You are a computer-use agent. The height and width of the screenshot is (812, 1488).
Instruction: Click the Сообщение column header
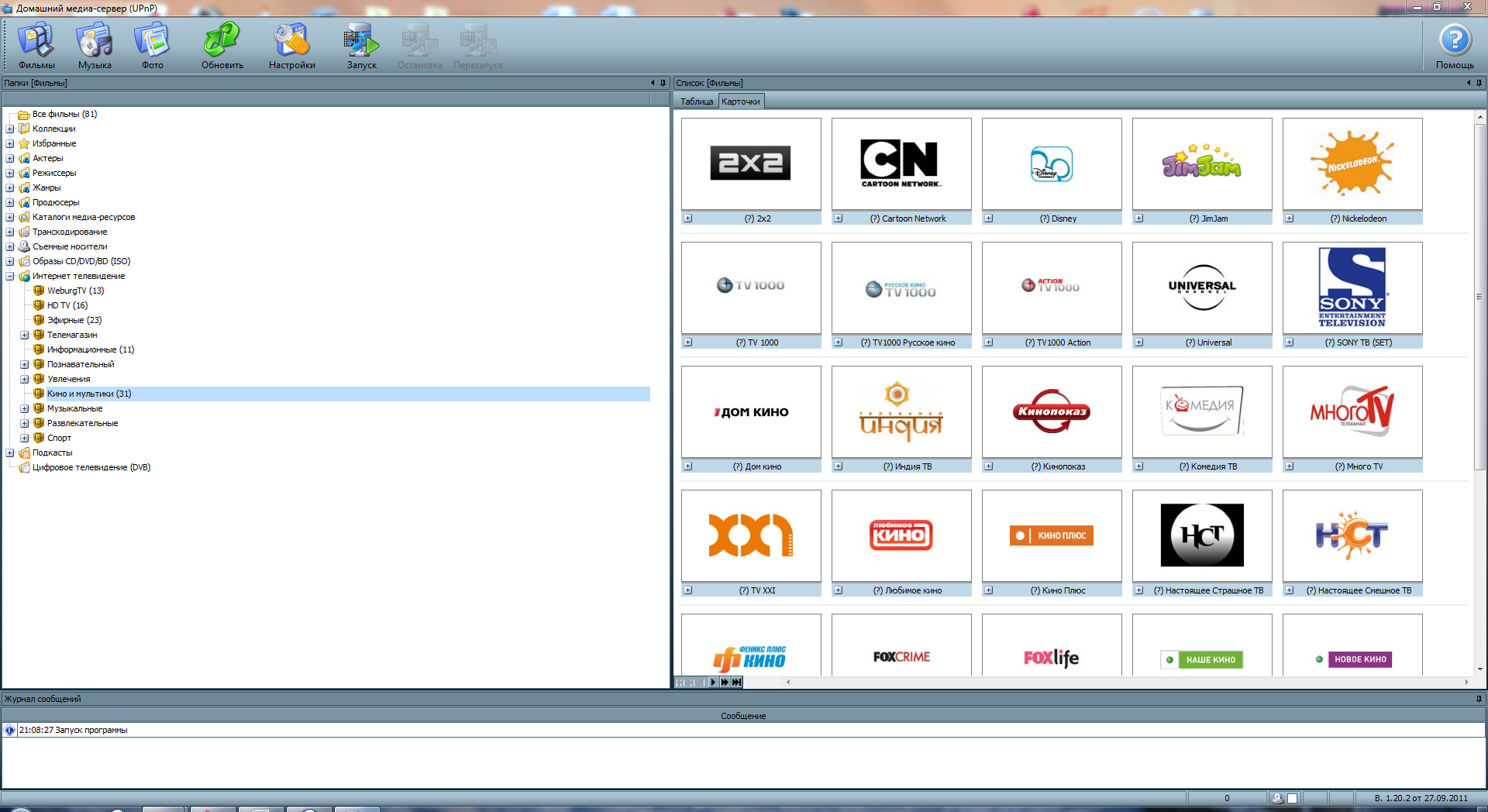[743, 716]
